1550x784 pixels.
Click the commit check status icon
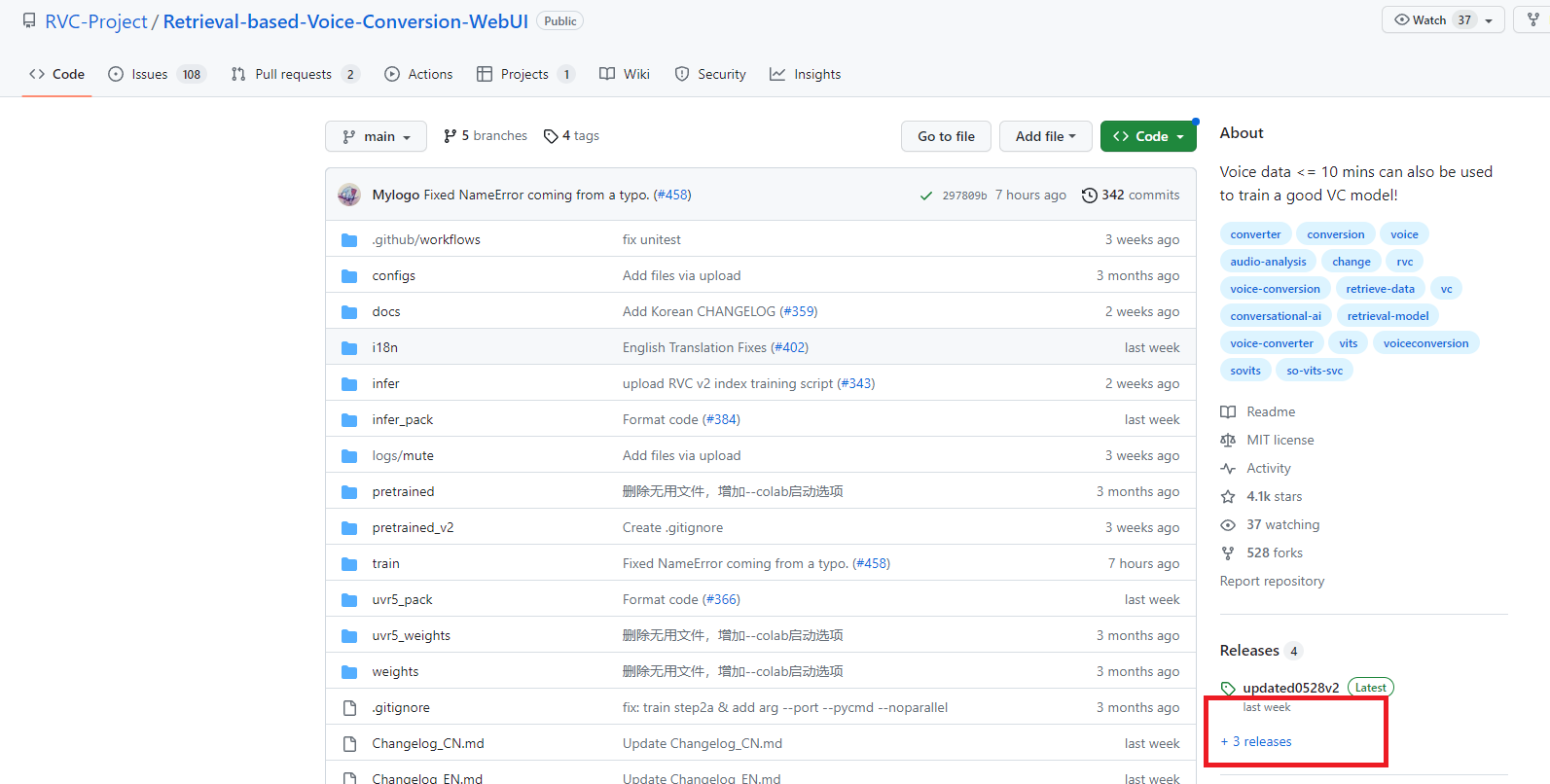coord(925,196)
